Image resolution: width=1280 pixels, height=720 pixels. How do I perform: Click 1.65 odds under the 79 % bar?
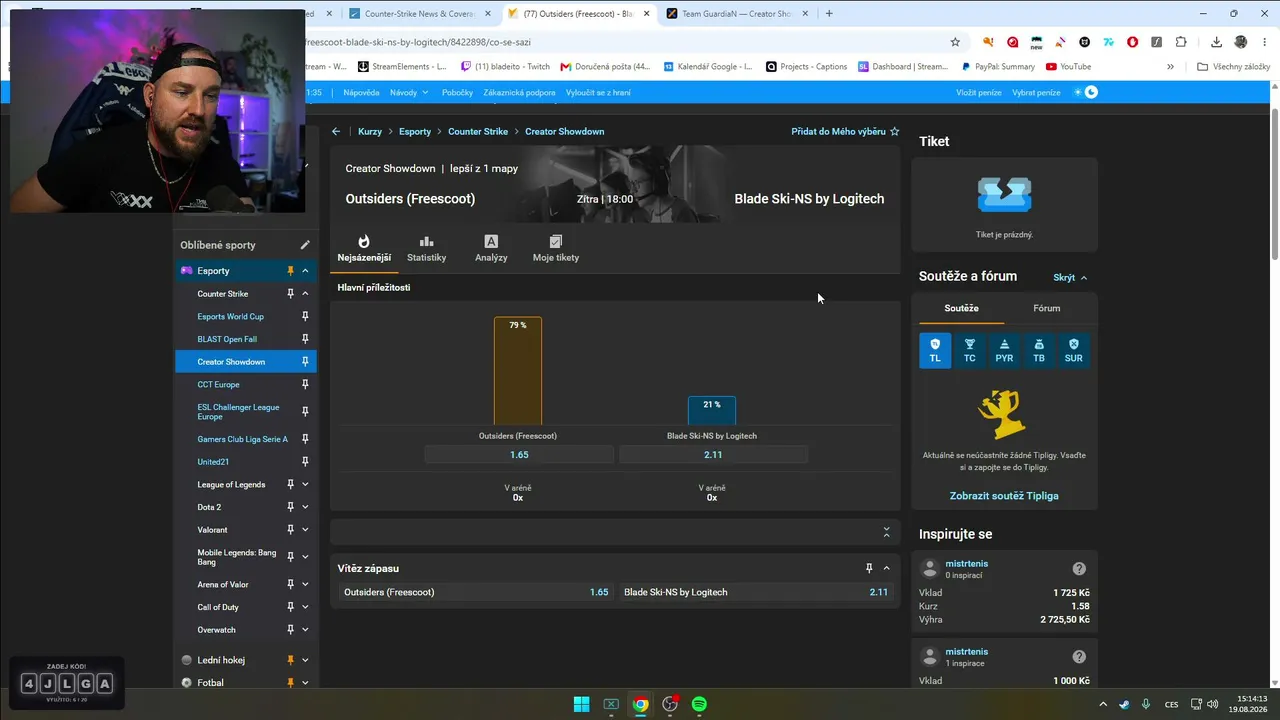[x=519, y=454]
